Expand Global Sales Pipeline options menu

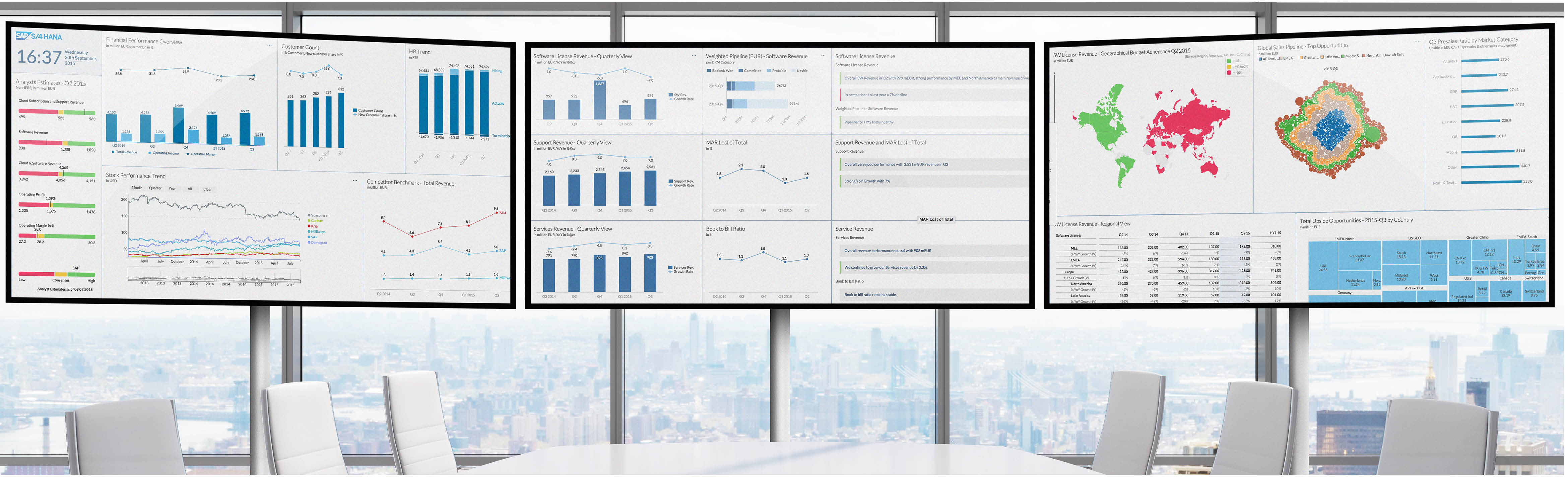pos(1417,42)
